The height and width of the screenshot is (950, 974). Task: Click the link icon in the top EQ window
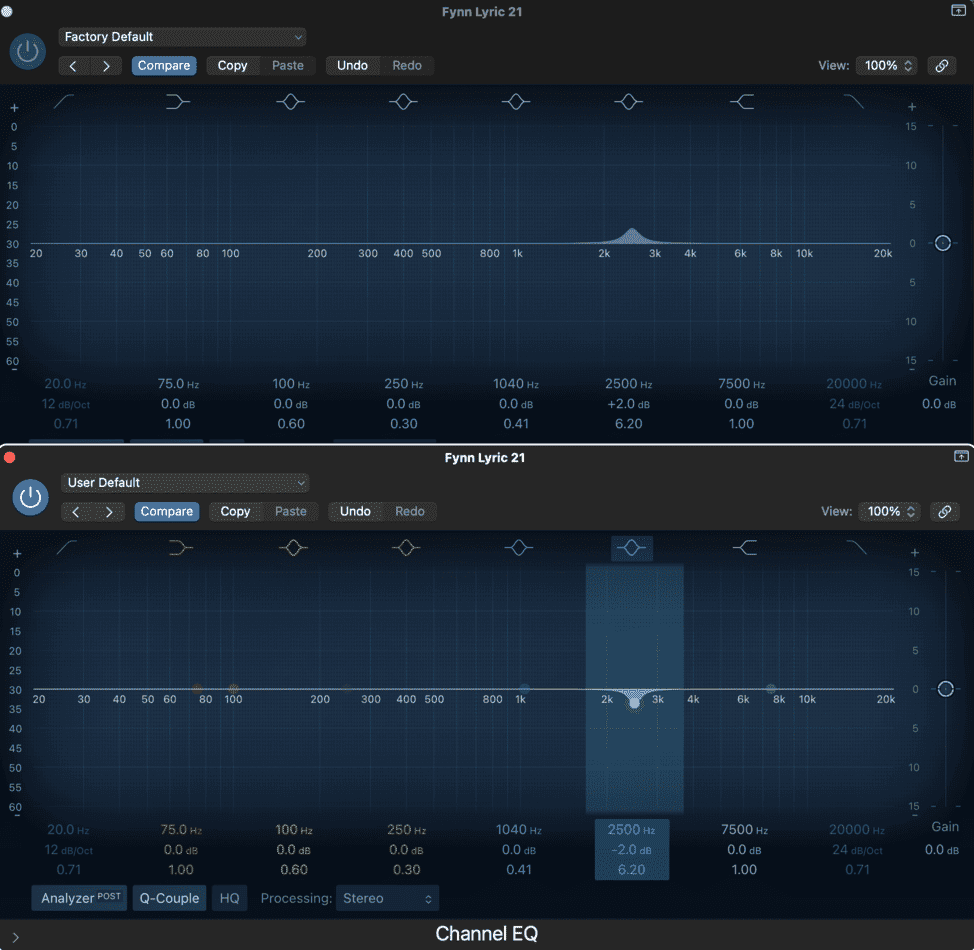pos(942,65)
